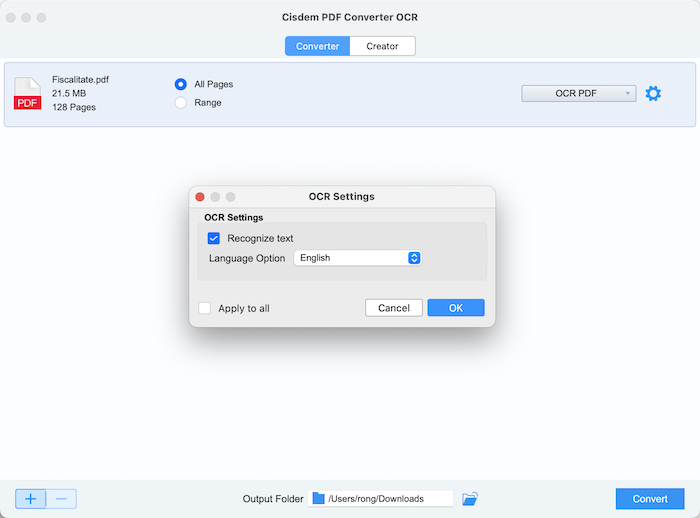
Task: Click Cancel in the OCR Settings dialog
Action: point(394,308)
